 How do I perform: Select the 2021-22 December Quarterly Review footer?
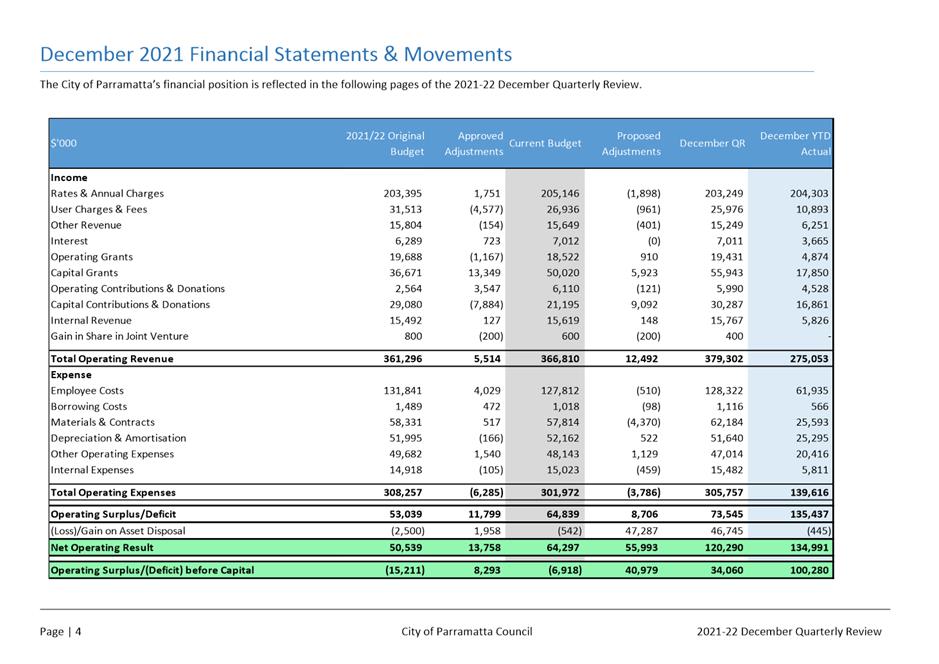pos(789,632)
